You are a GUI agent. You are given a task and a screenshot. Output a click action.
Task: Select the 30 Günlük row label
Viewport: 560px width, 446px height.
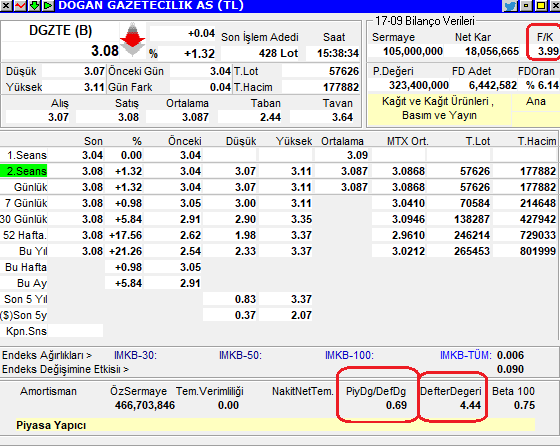(x=24, y=219)
